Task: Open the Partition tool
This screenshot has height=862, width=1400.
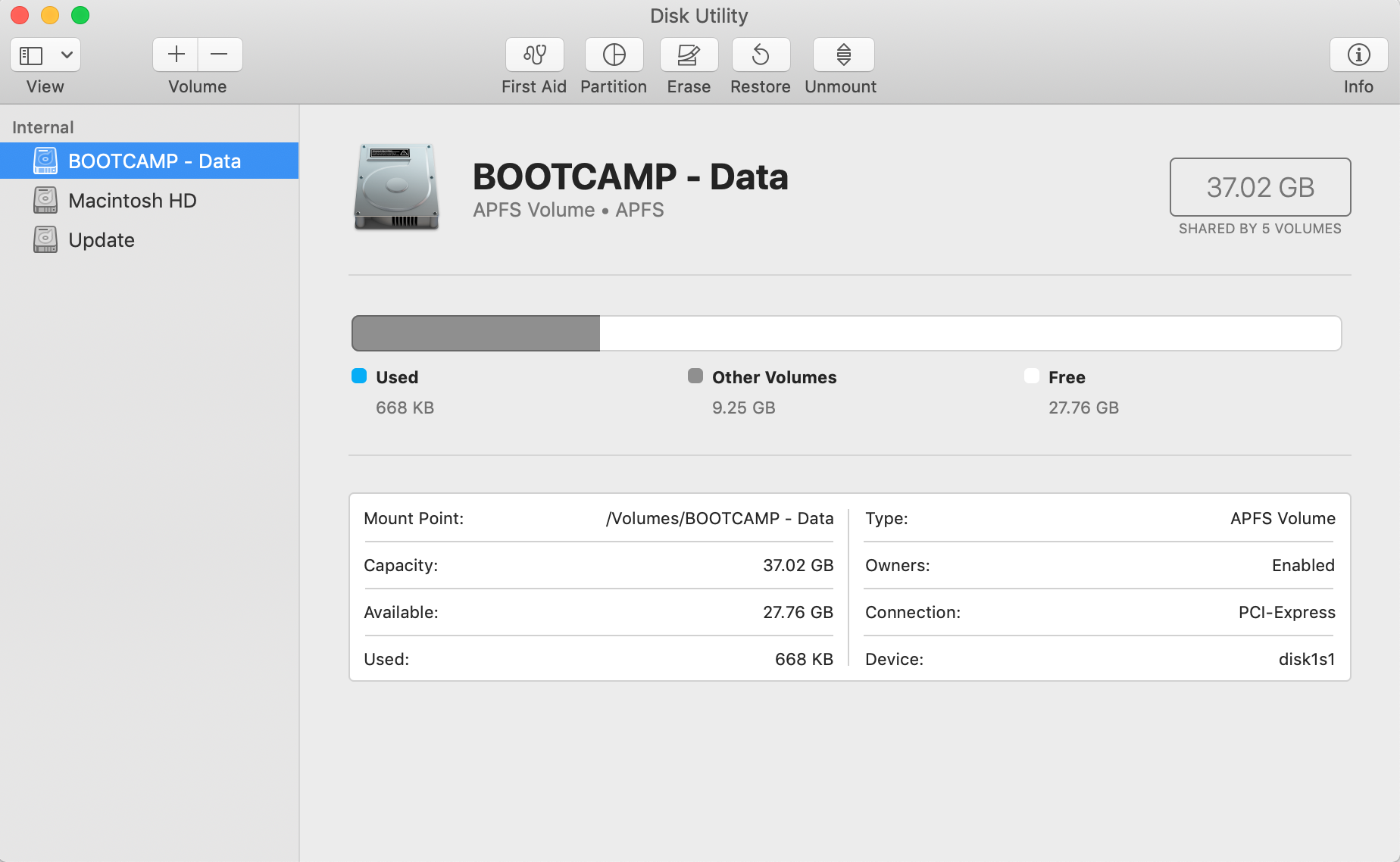Action: click(614, 55)
